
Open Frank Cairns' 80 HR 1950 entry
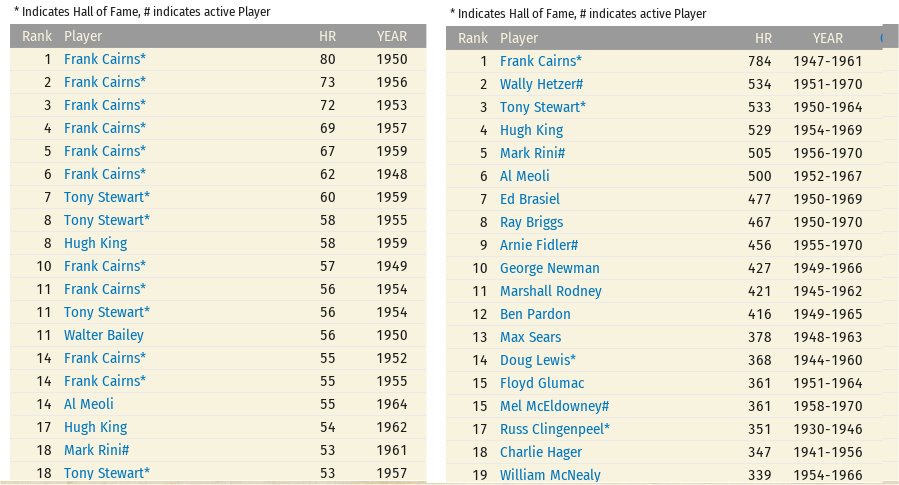pos(104,59)
